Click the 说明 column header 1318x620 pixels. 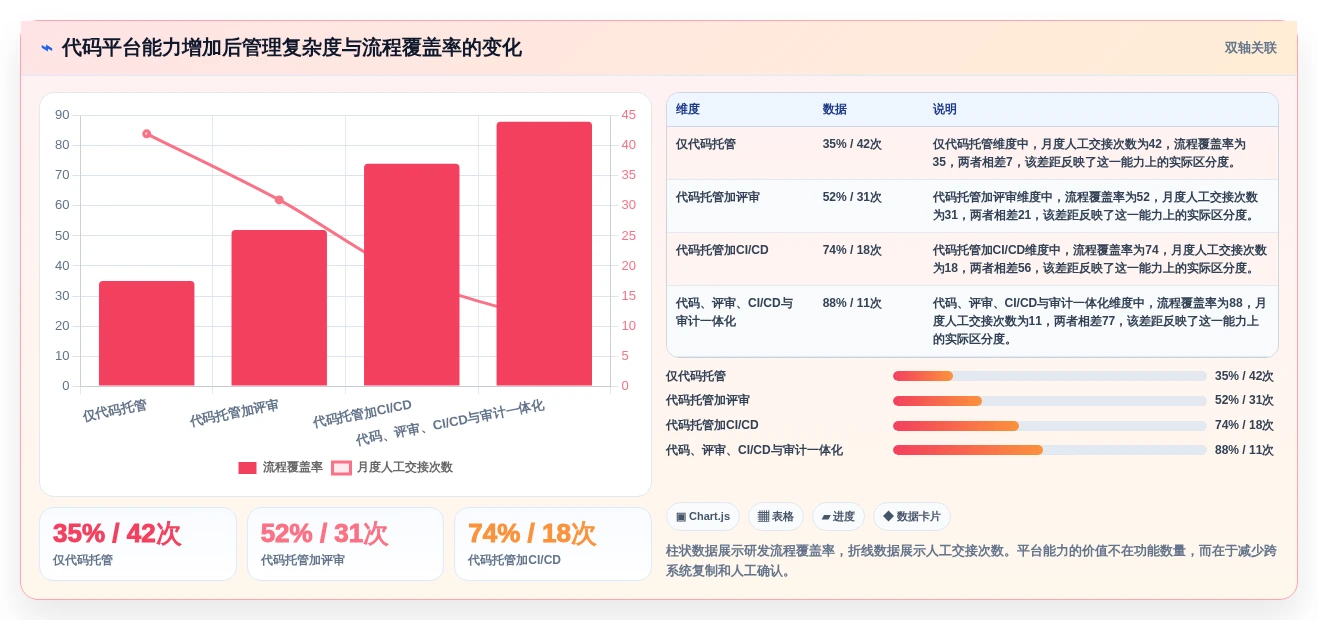click(945, 109)
